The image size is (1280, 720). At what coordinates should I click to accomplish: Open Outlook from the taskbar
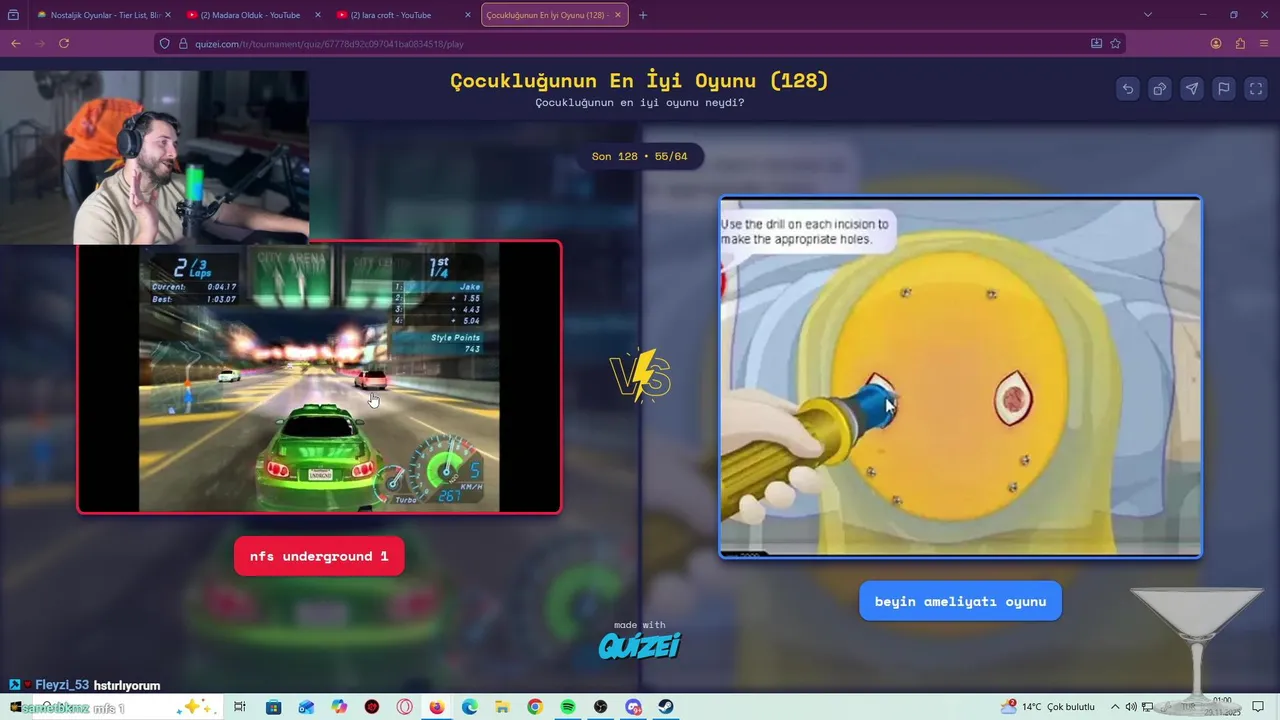click(x=306, y=707)
